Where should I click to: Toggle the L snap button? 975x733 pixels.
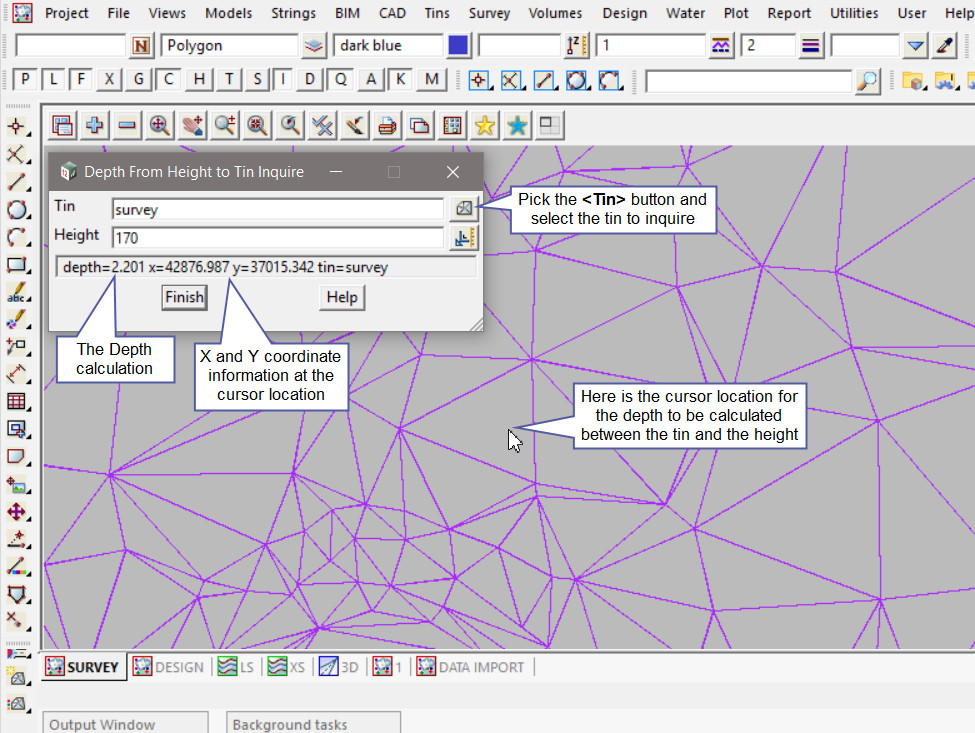(54, 80)
